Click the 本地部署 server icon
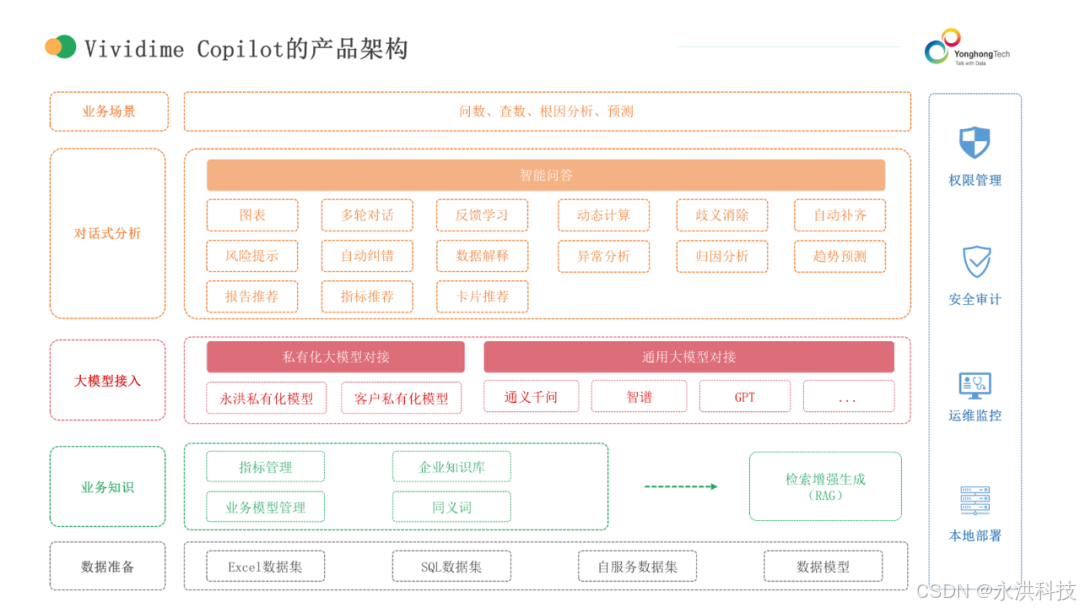 (x=975, y=501)
